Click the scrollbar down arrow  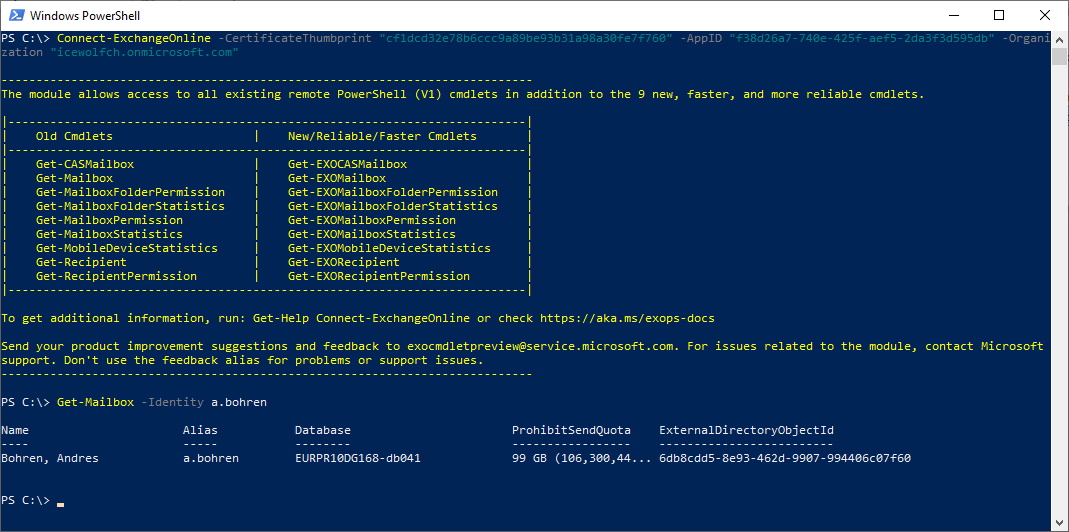pyautogui.click(x=1059, y=522)
